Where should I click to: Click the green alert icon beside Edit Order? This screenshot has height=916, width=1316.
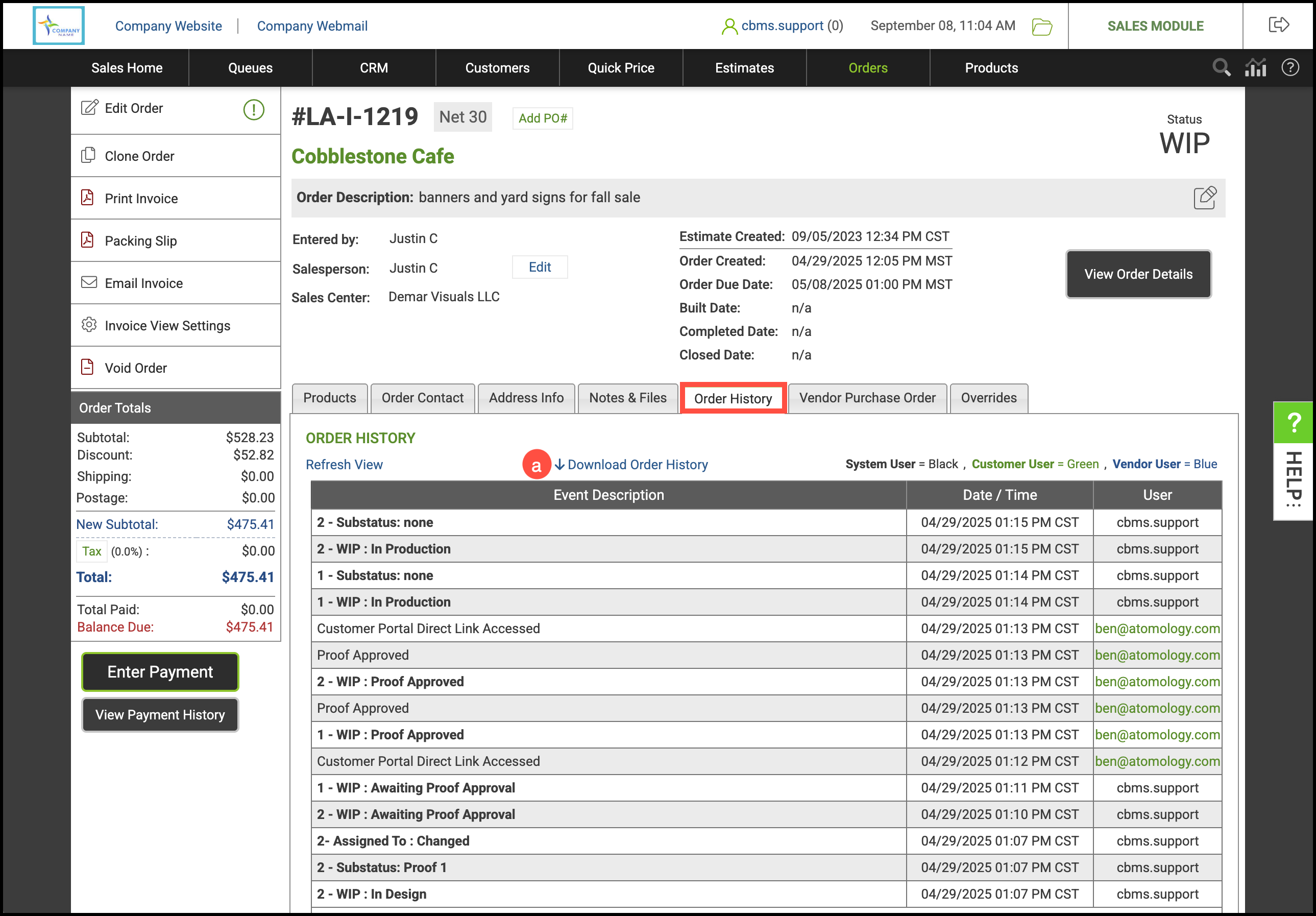coord(253,109)
